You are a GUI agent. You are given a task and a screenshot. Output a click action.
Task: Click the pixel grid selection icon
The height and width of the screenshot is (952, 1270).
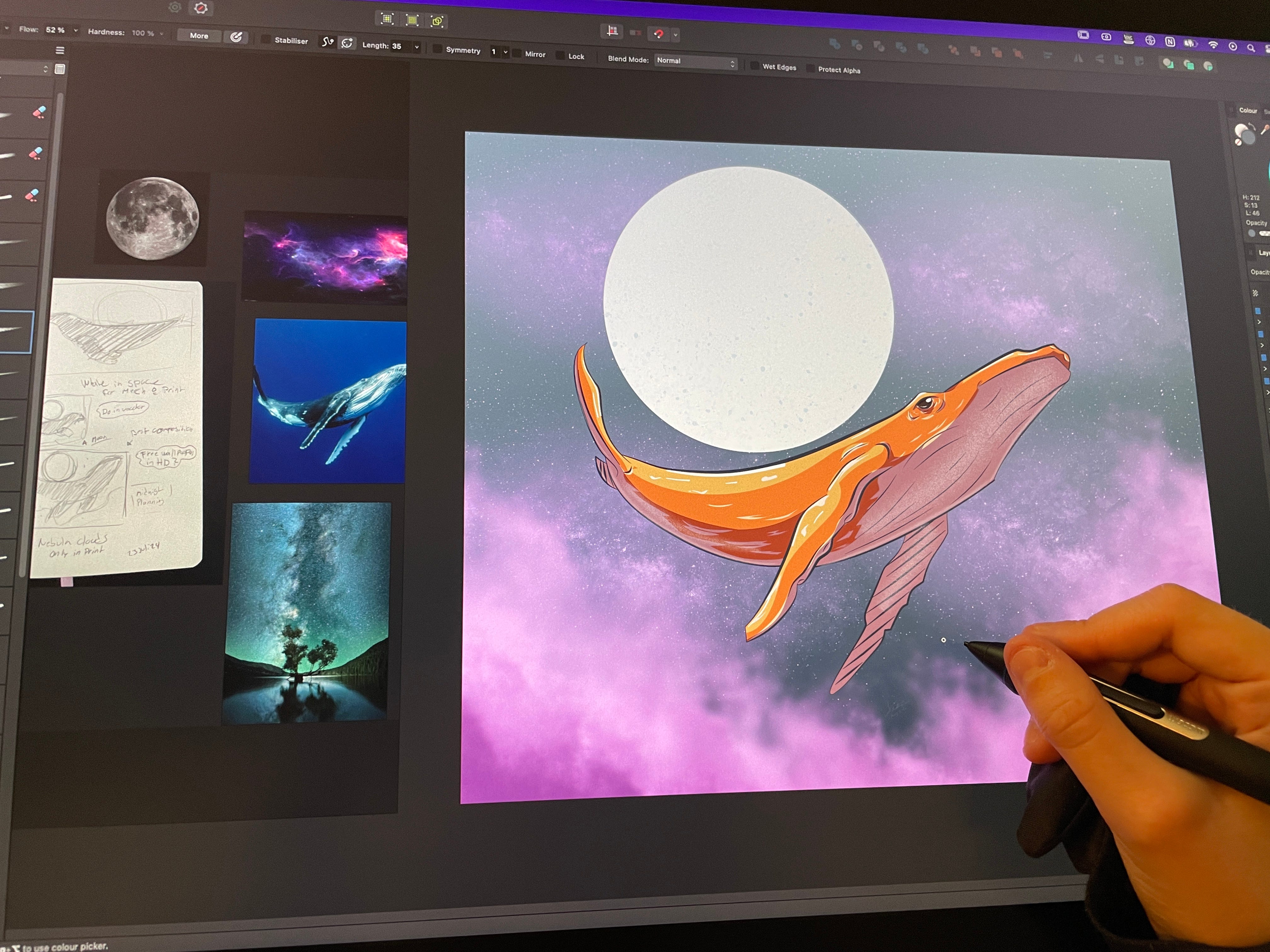(x=387, y=19)
